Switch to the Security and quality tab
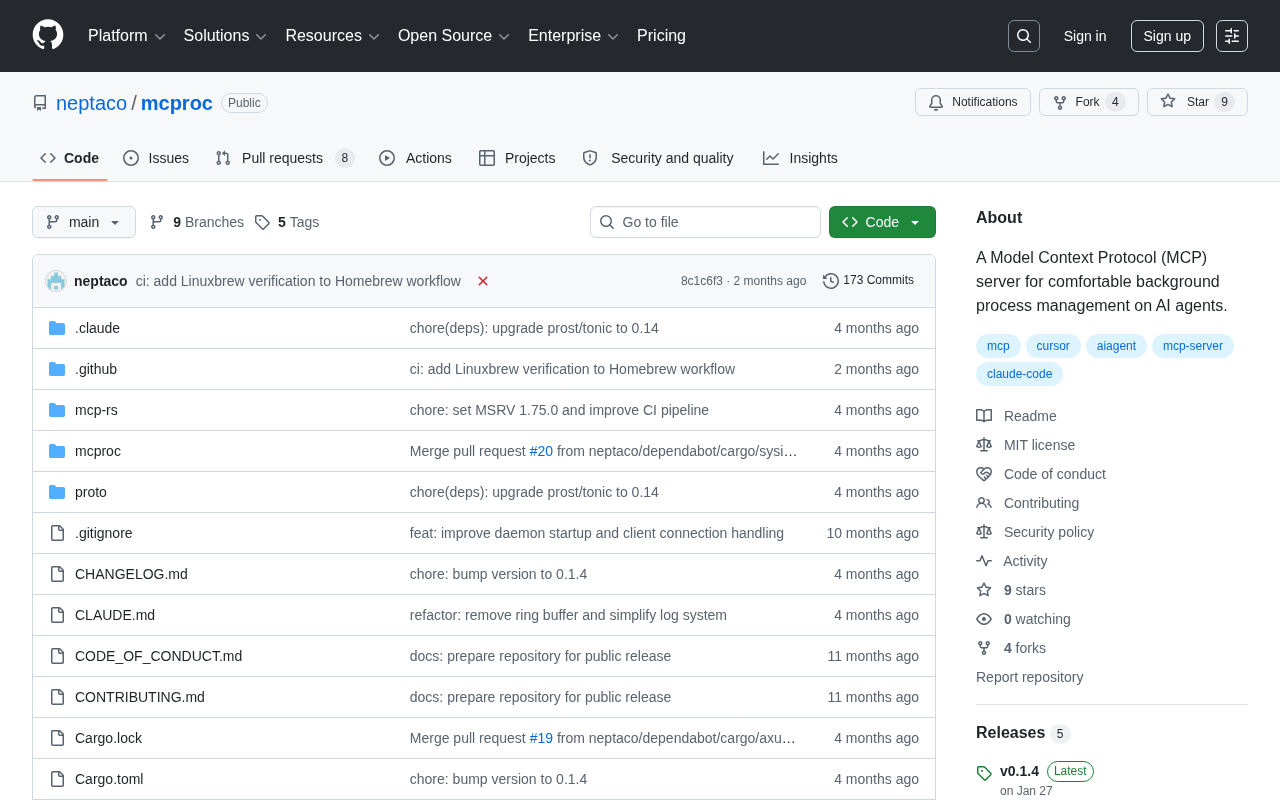This screenshot has width=1280, height=800. [658, 158]
